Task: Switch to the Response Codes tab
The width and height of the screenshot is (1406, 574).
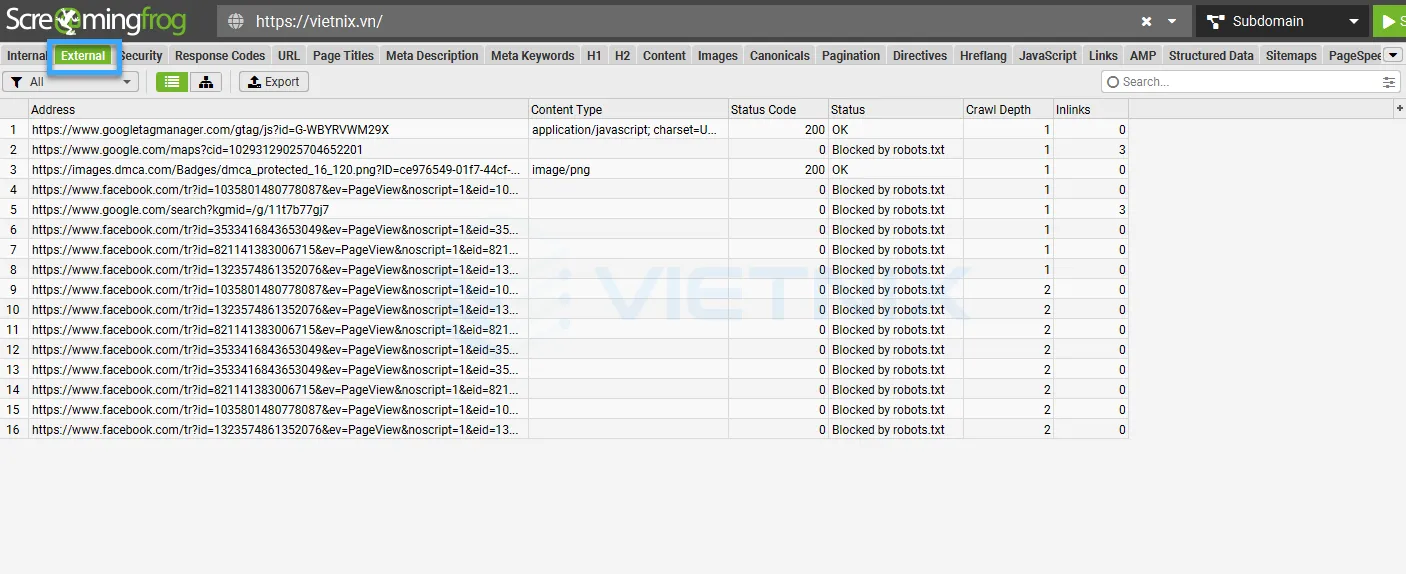Action: click(220, 56)
